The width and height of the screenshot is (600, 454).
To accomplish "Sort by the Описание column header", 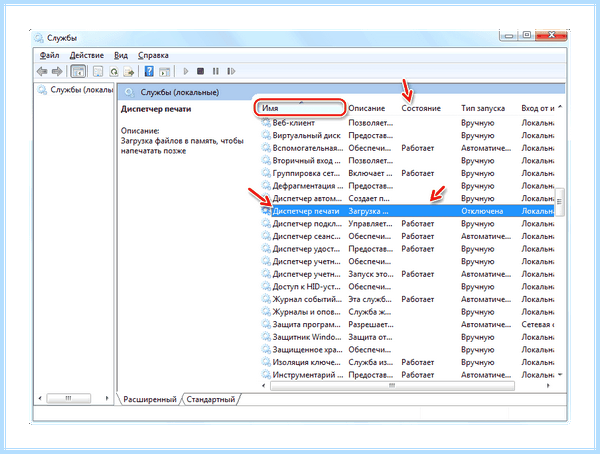I will [367, 108].
